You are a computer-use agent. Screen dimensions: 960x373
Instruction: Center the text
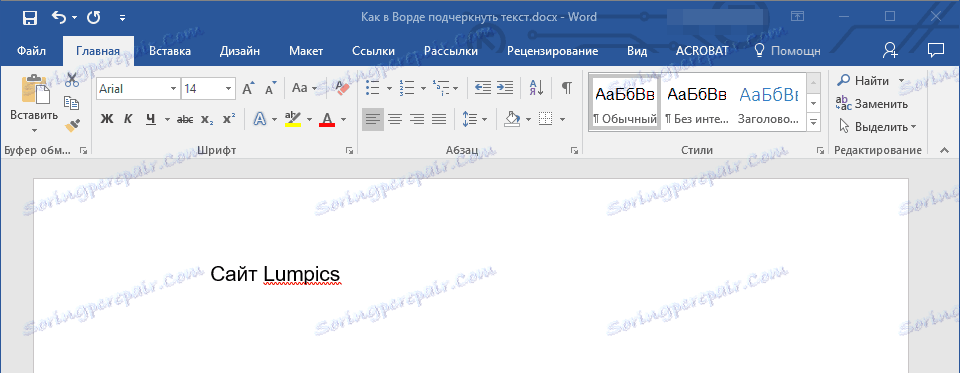coord(395,119)
